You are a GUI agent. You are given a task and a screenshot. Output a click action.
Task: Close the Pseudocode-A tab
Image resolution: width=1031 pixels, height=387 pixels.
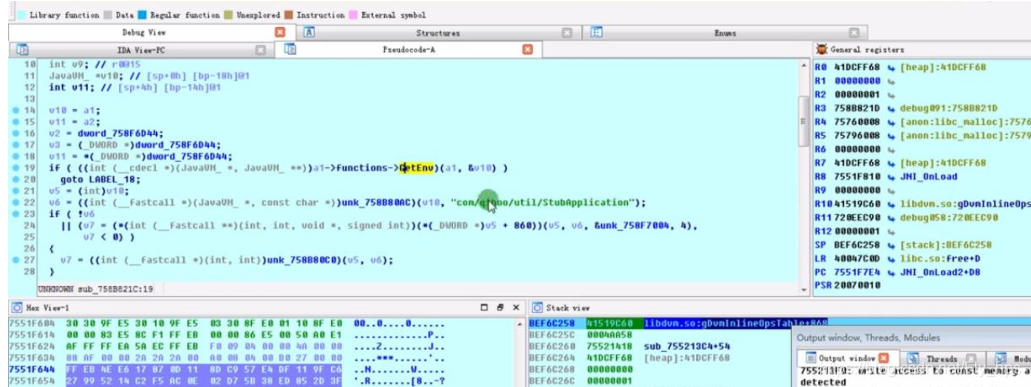pos(527,50)
